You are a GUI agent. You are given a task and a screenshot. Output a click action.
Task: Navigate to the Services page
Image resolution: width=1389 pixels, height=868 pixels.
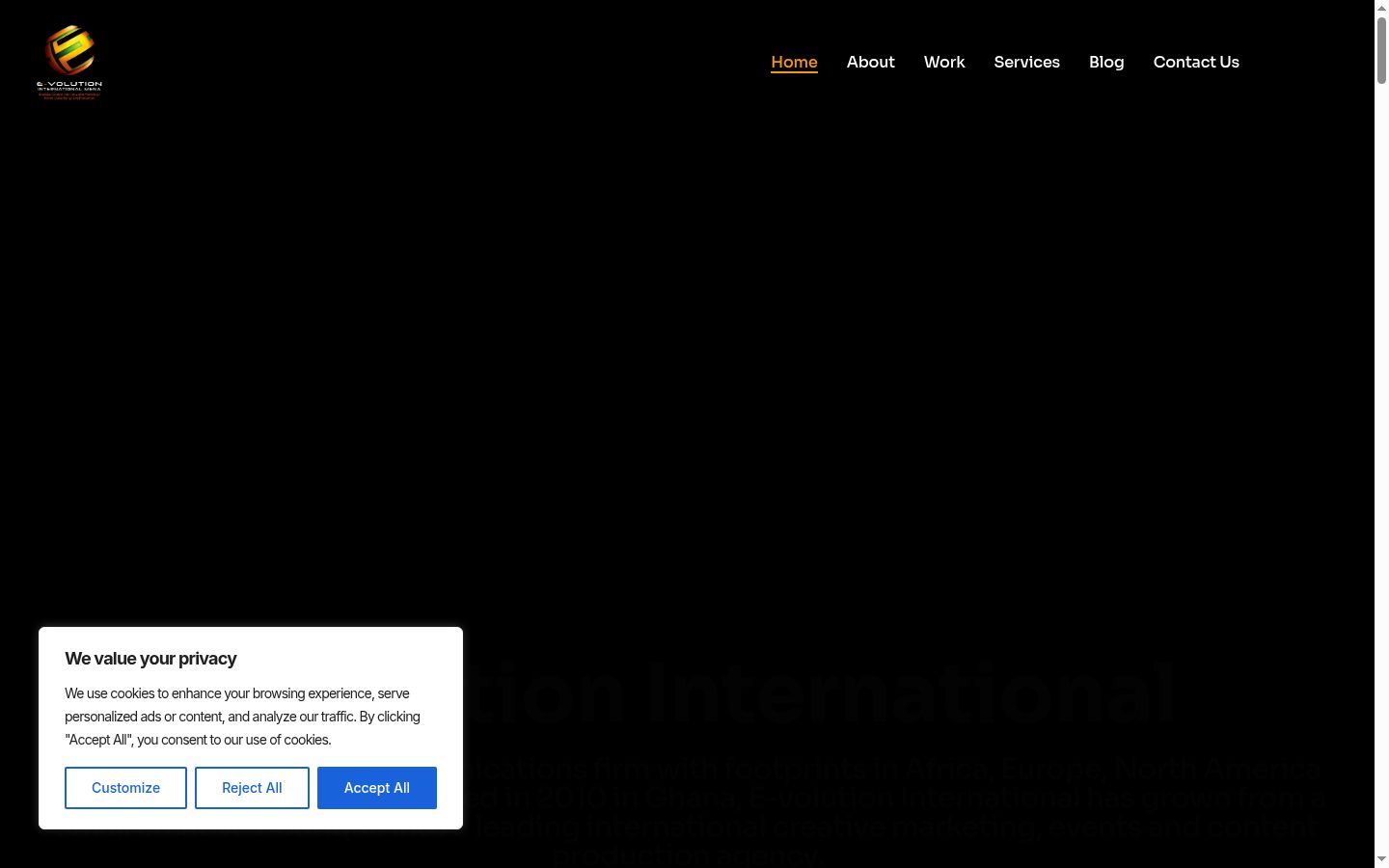[1026, 62]
